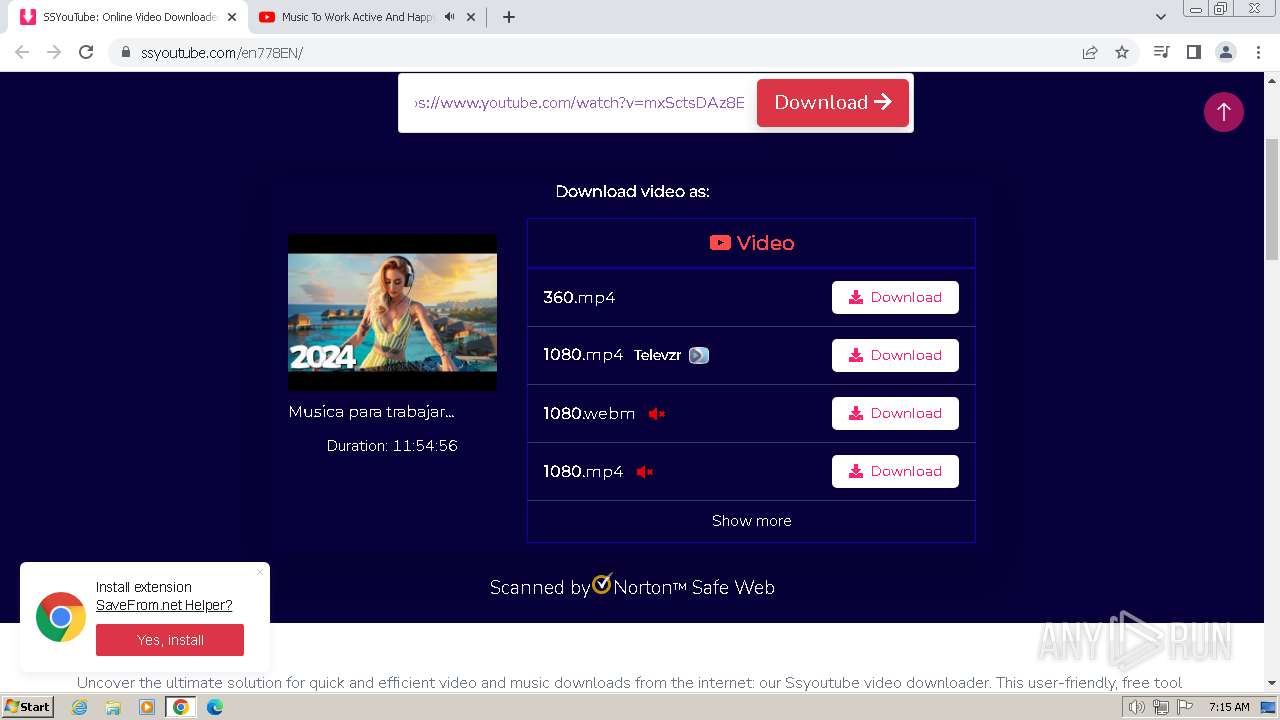The width and height of the screenshot is (1280, 720).
Task: Click the system tray network icon
Action: click(x=1161, y=707)
